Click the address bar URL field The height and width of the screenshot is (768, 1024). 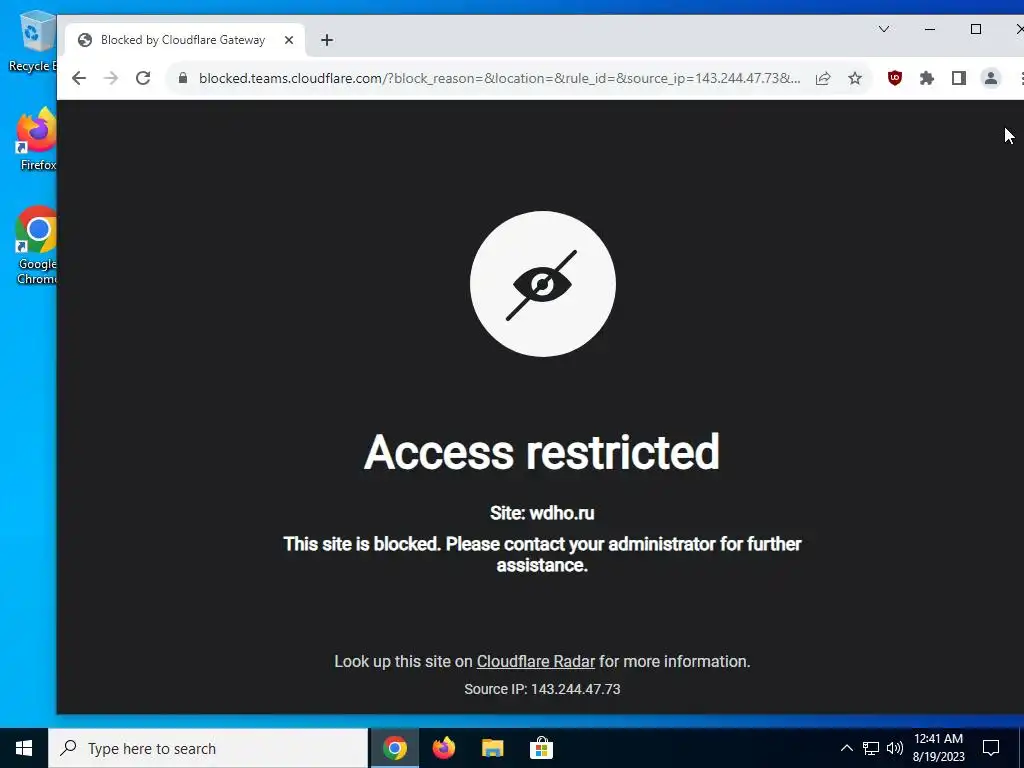[499, 78]
